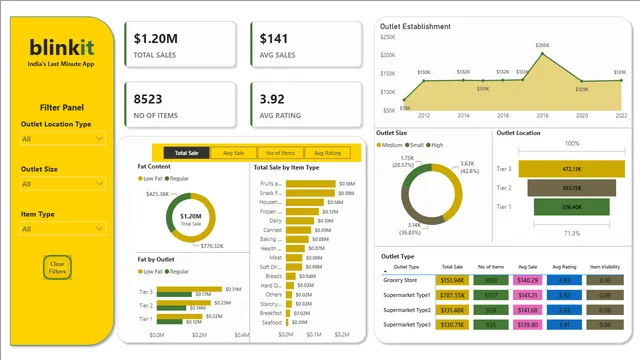The width and height of the screenshot is (640, 360).
Task: Click the Medium legend dot in Outlet Size
Action: pos(379,145)
